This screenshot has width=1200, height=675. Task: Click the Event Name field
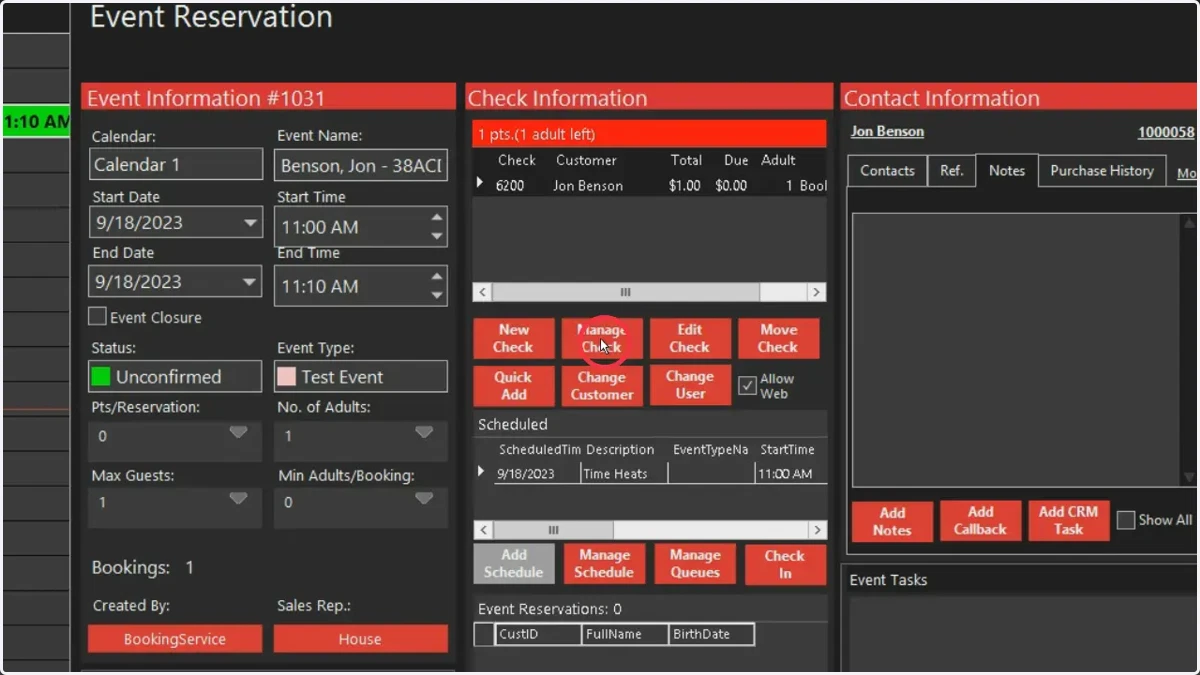tap(361, 164)
